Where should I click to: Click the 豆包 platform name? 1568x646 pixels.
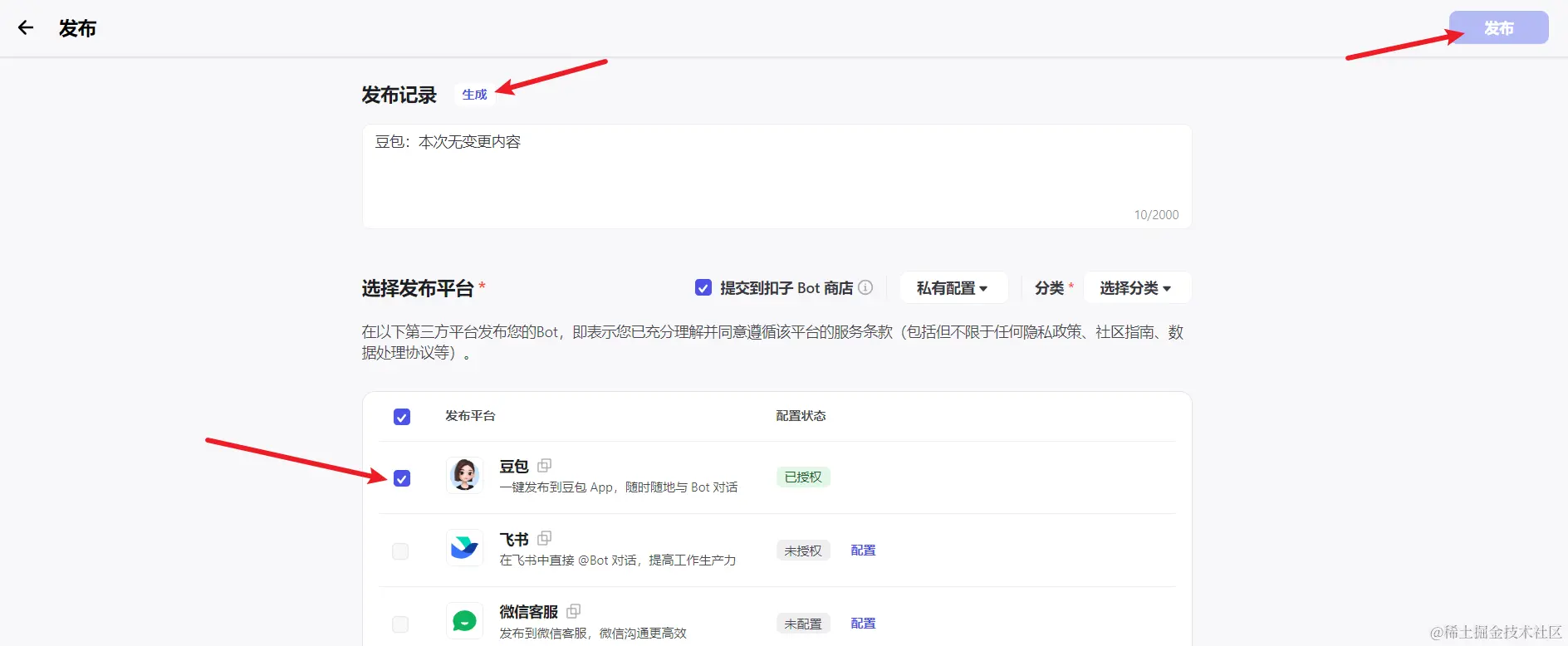(514, 467)
